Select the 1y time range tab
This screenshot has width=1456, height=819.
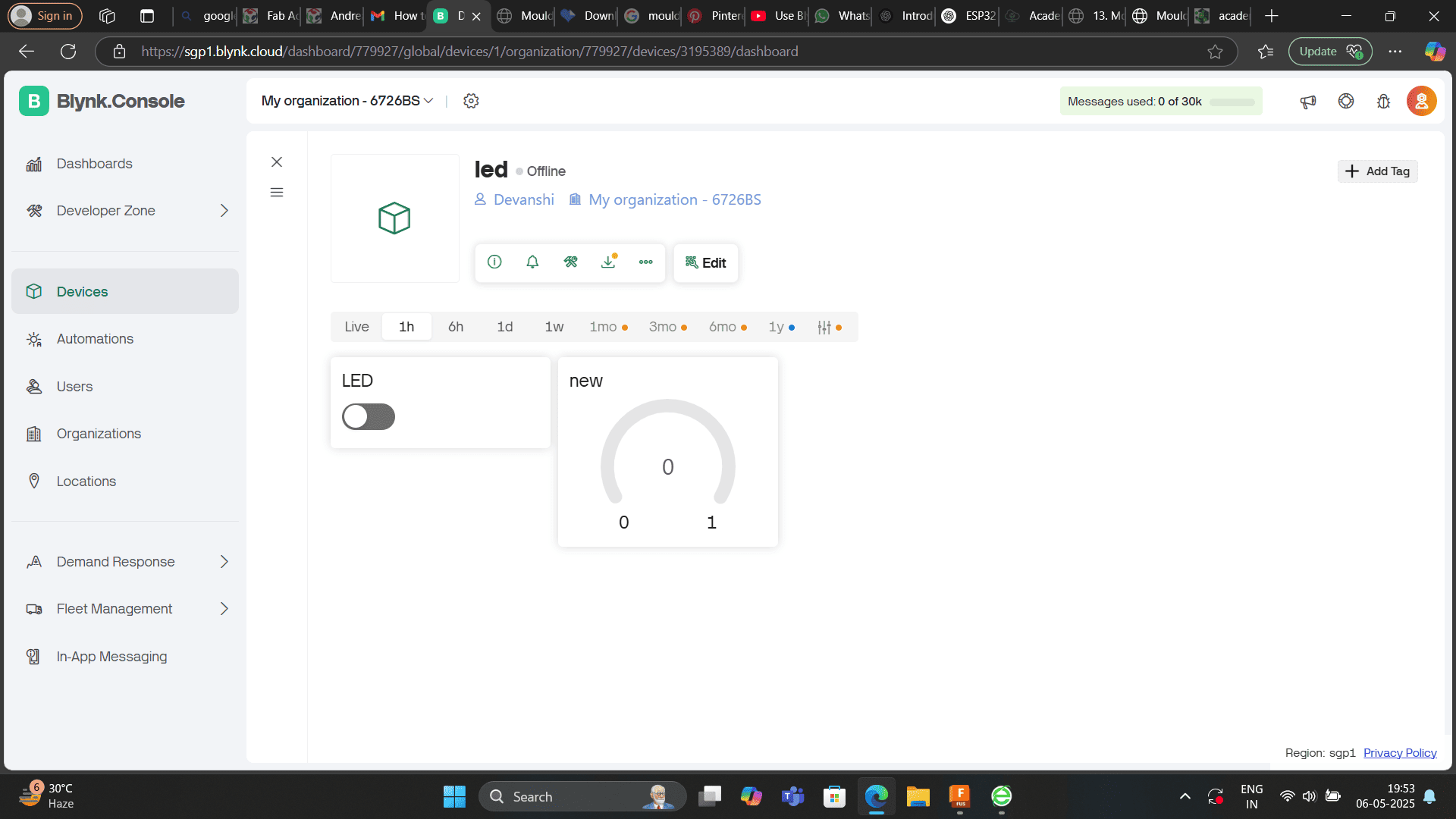pyautogui.click(x=781, y=327)
